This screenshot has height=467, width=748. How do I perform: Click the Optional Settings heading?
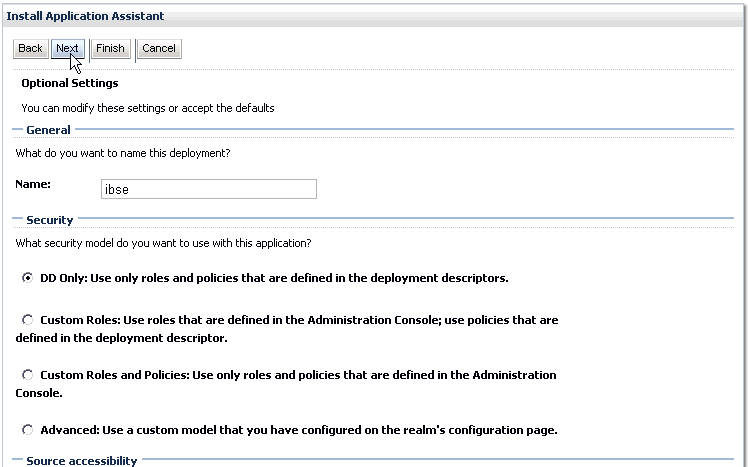70,83
